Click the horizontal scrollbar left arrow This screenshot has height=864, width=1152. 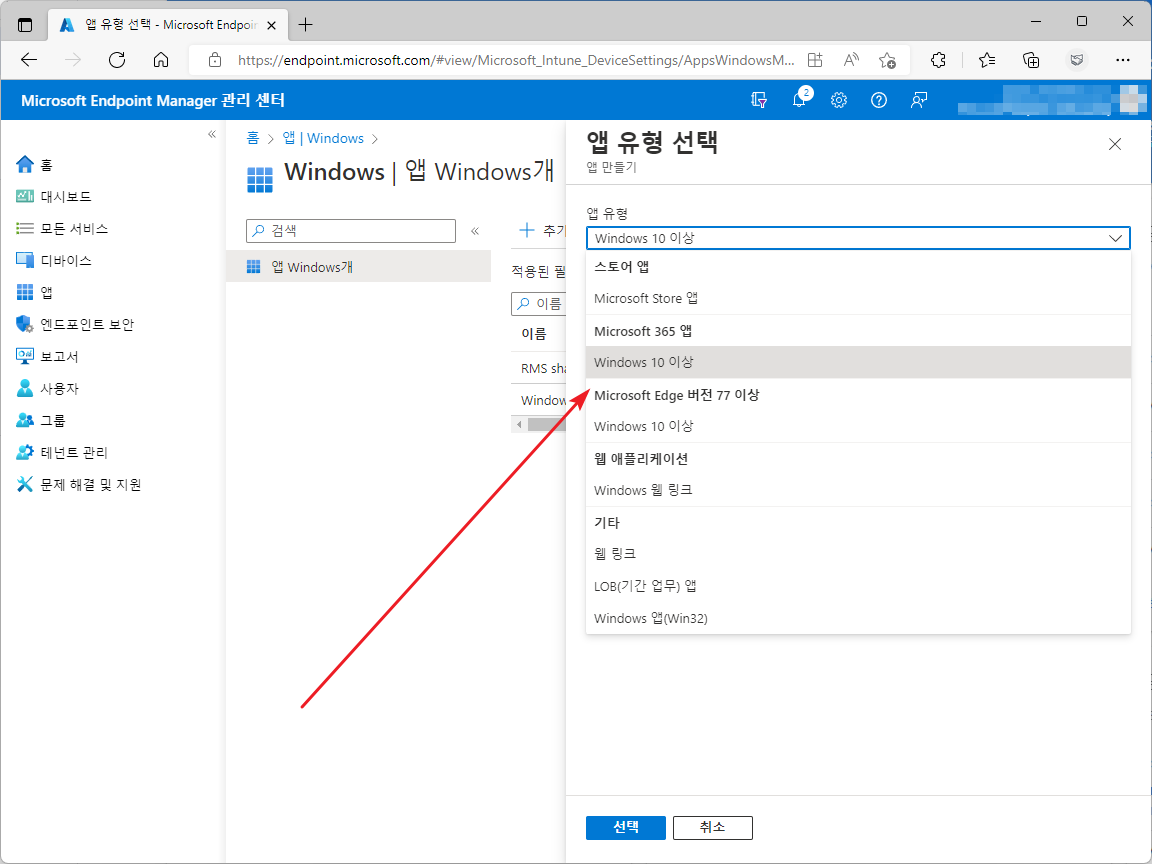519,425
